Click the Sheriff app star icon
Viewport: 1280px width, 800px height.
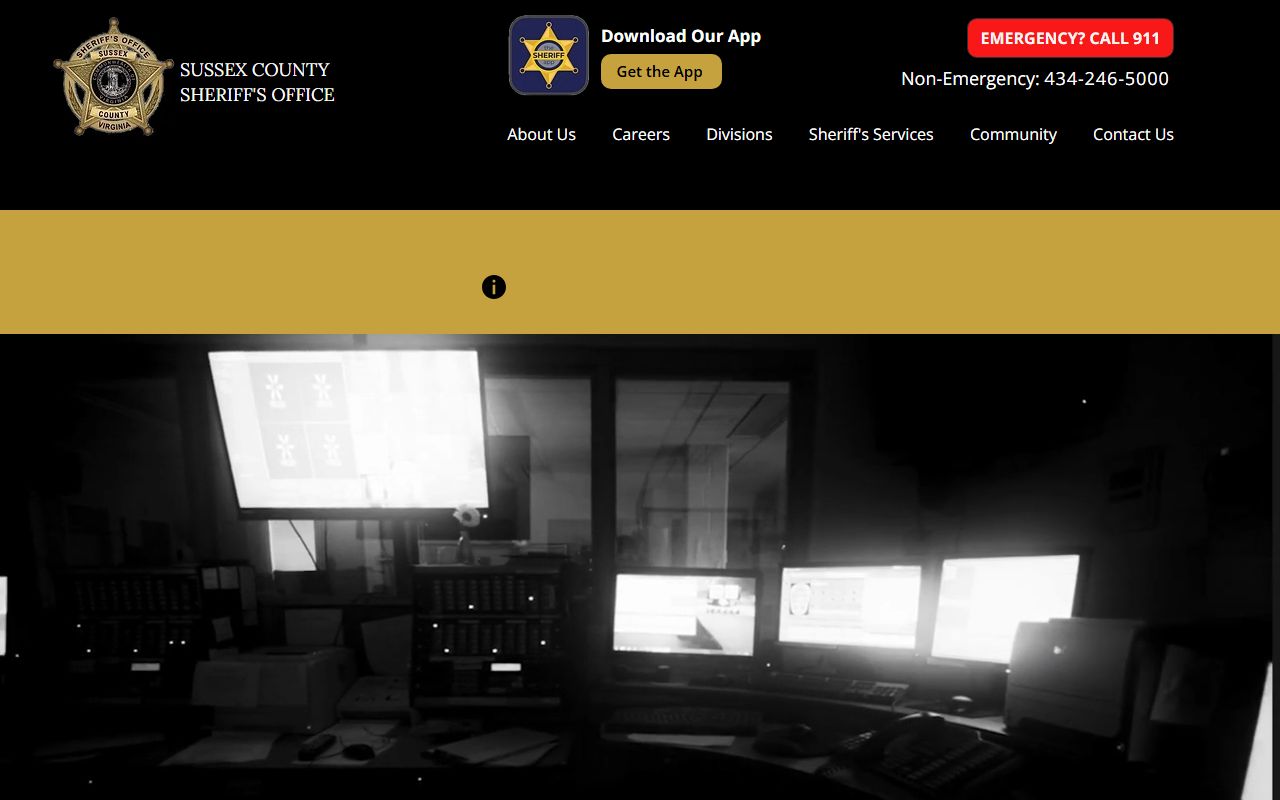548,55
